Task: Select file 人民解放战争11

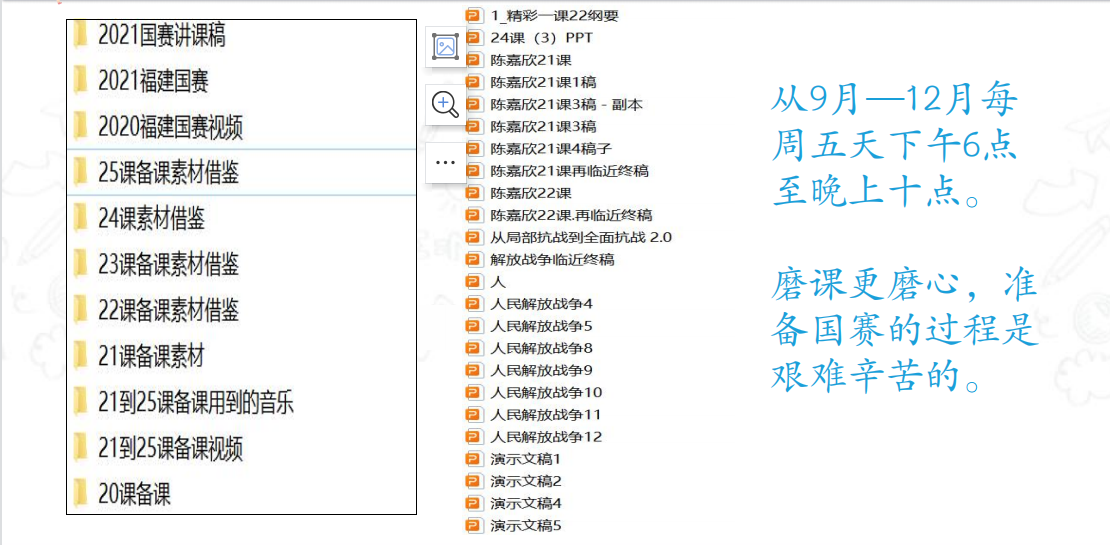Action: click(x=545, y=415)
